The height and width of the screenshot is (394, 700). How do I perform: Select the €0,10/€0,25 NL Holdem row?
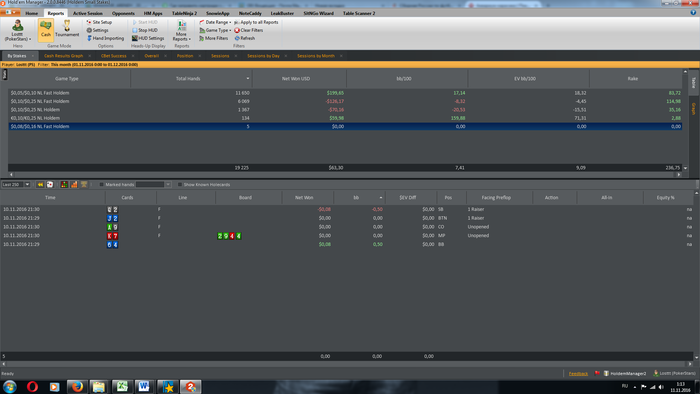345,118
